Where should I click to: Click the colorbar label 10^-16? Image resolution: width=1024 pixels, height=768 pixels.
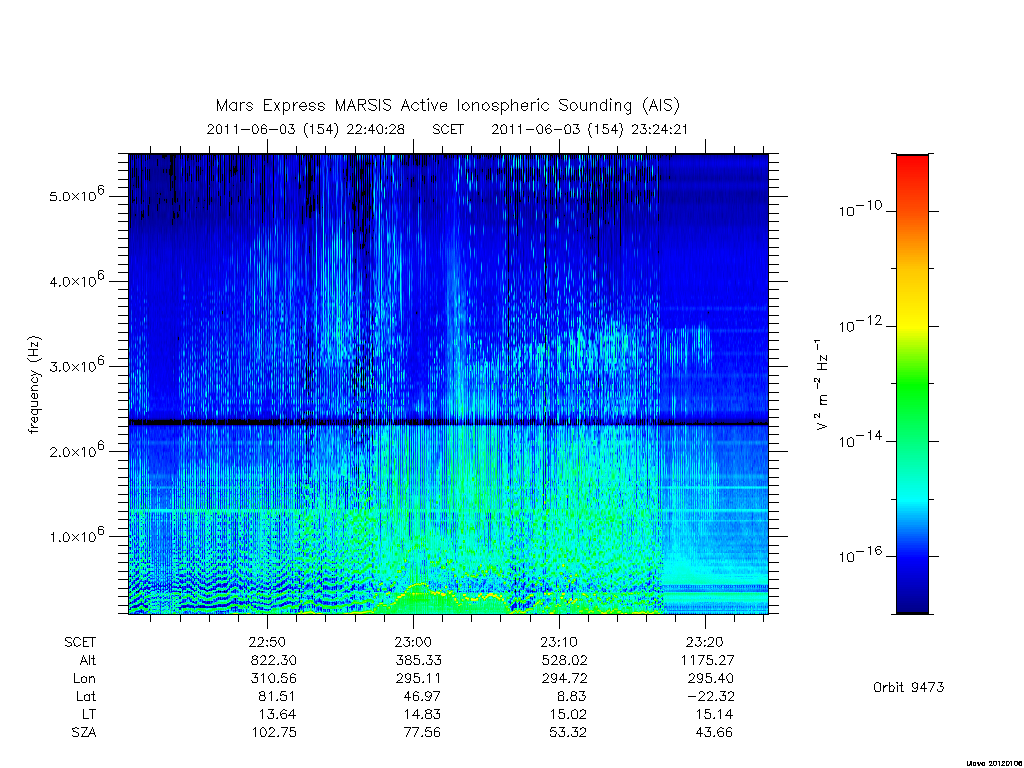click(860, 554)
